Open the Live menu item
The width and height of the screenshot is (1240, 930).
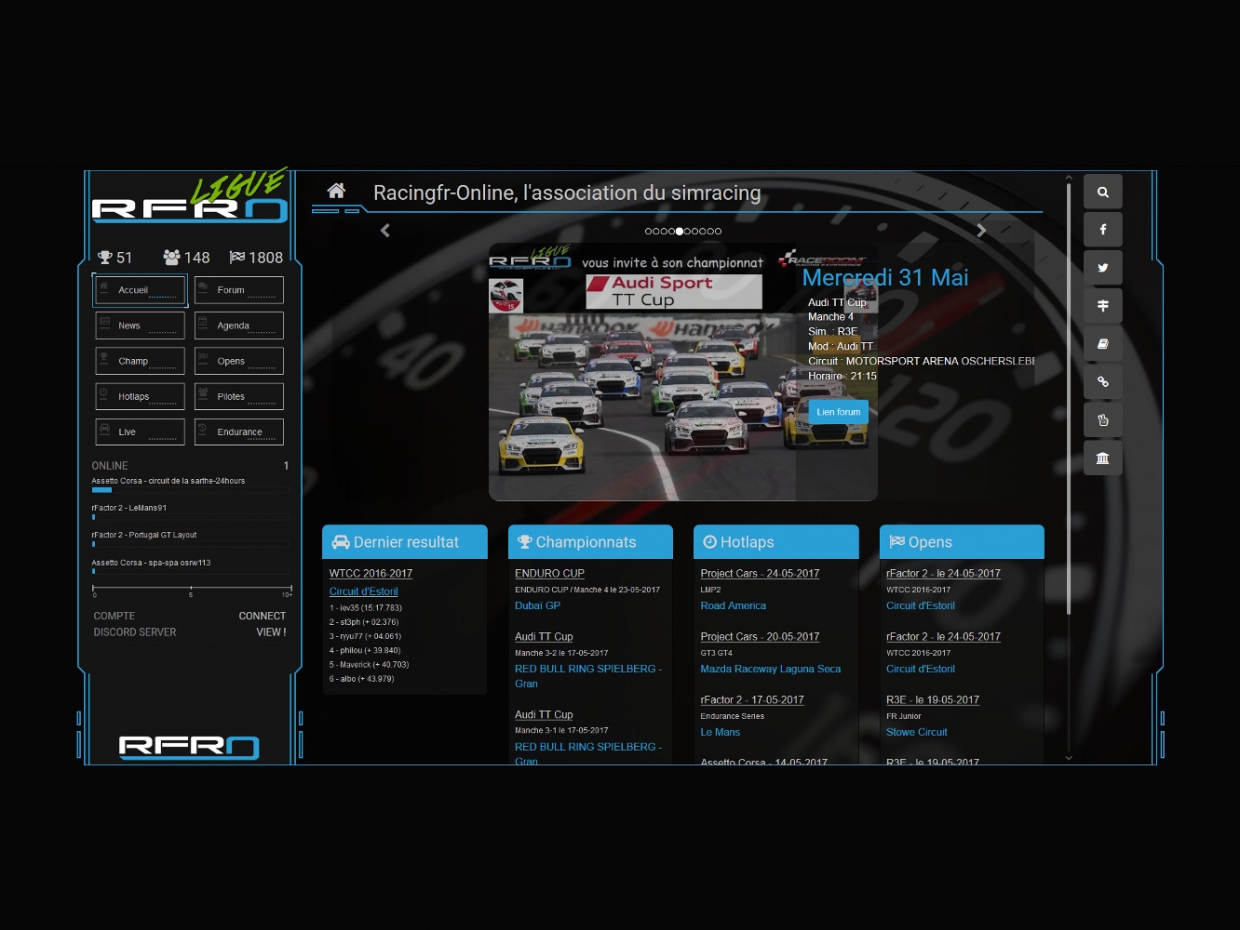click(140, 432)
